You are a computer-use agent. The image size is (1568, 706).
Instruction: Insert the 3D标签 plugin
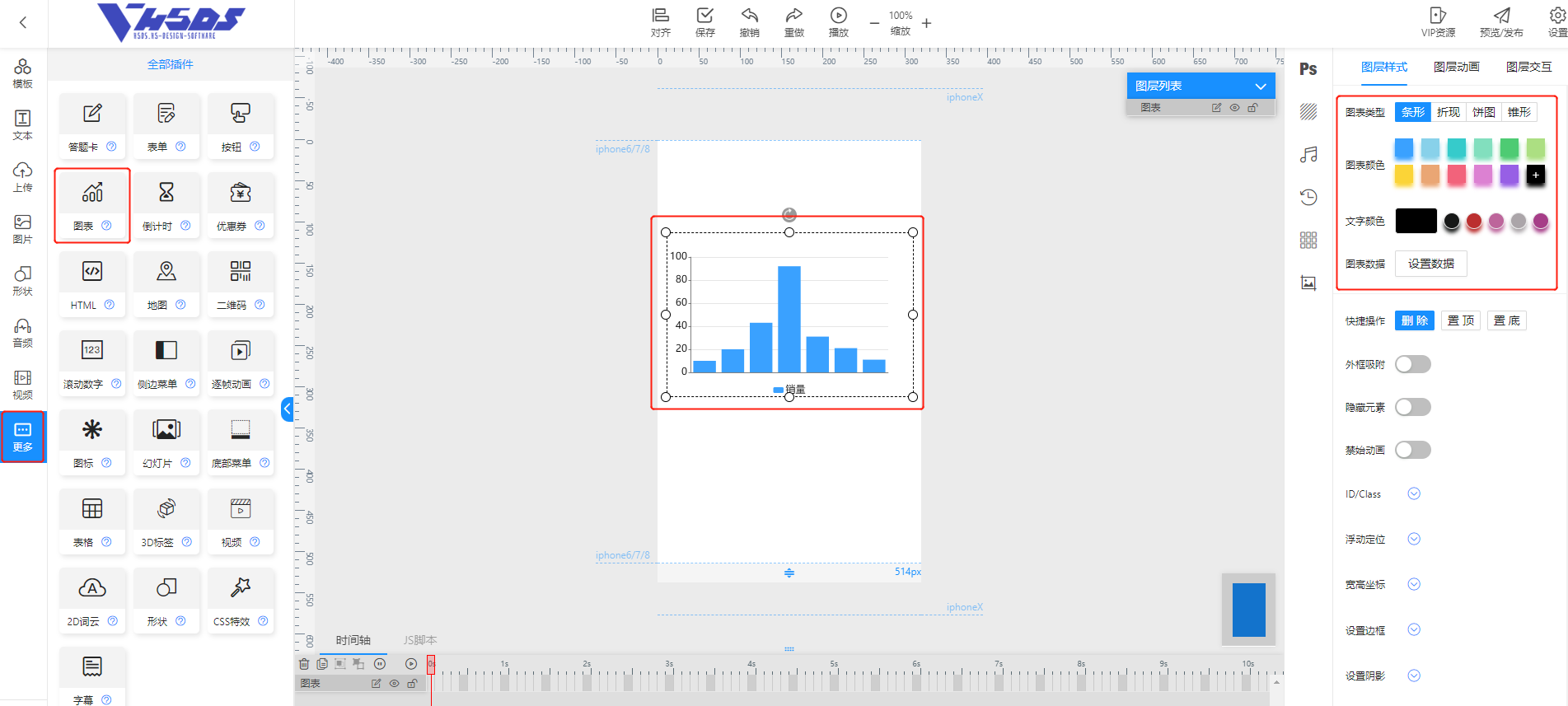coord(166,521)
